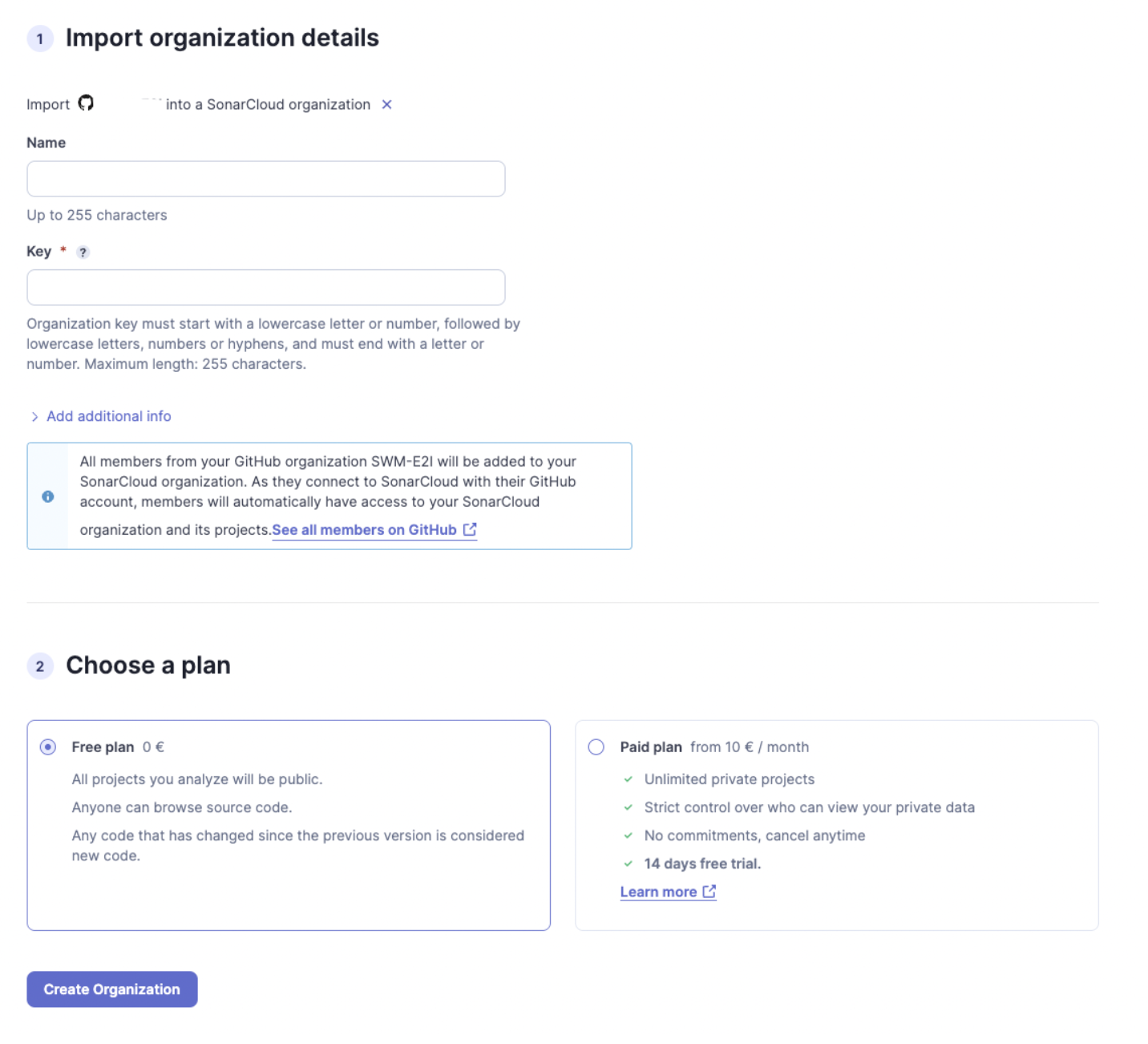Click checkmark icon next to Unlimited private projects
1148x1044 pixels.
(x=629, y=779)
